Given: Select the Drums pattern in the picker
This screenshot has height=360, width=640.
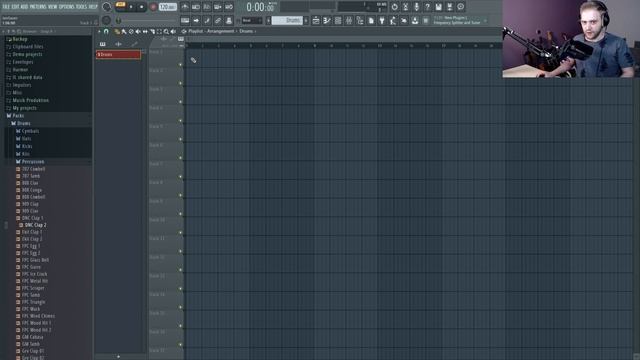Looking at the screenshot, I should (118, 54).
